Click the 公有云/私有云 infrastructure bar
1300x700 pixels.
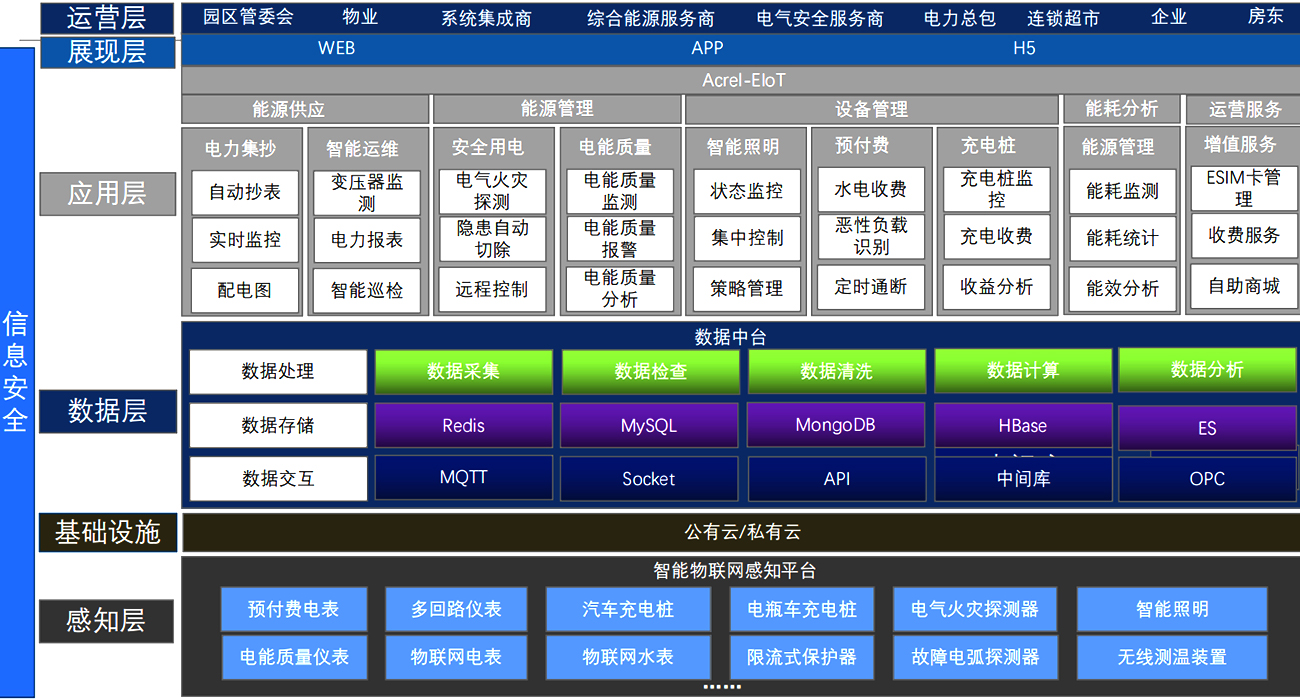(x=741, y=533)
